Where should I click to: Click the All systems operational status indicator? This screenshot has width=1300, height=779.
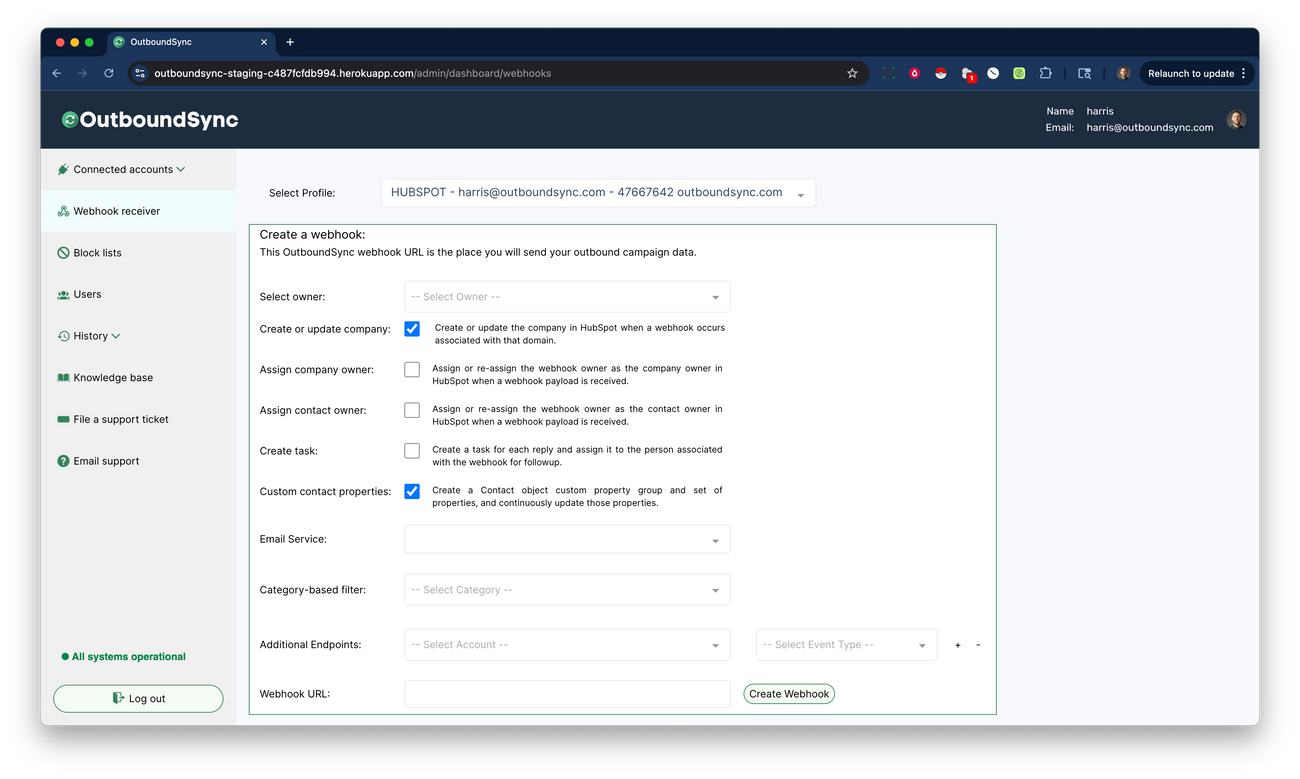(123, 656)
